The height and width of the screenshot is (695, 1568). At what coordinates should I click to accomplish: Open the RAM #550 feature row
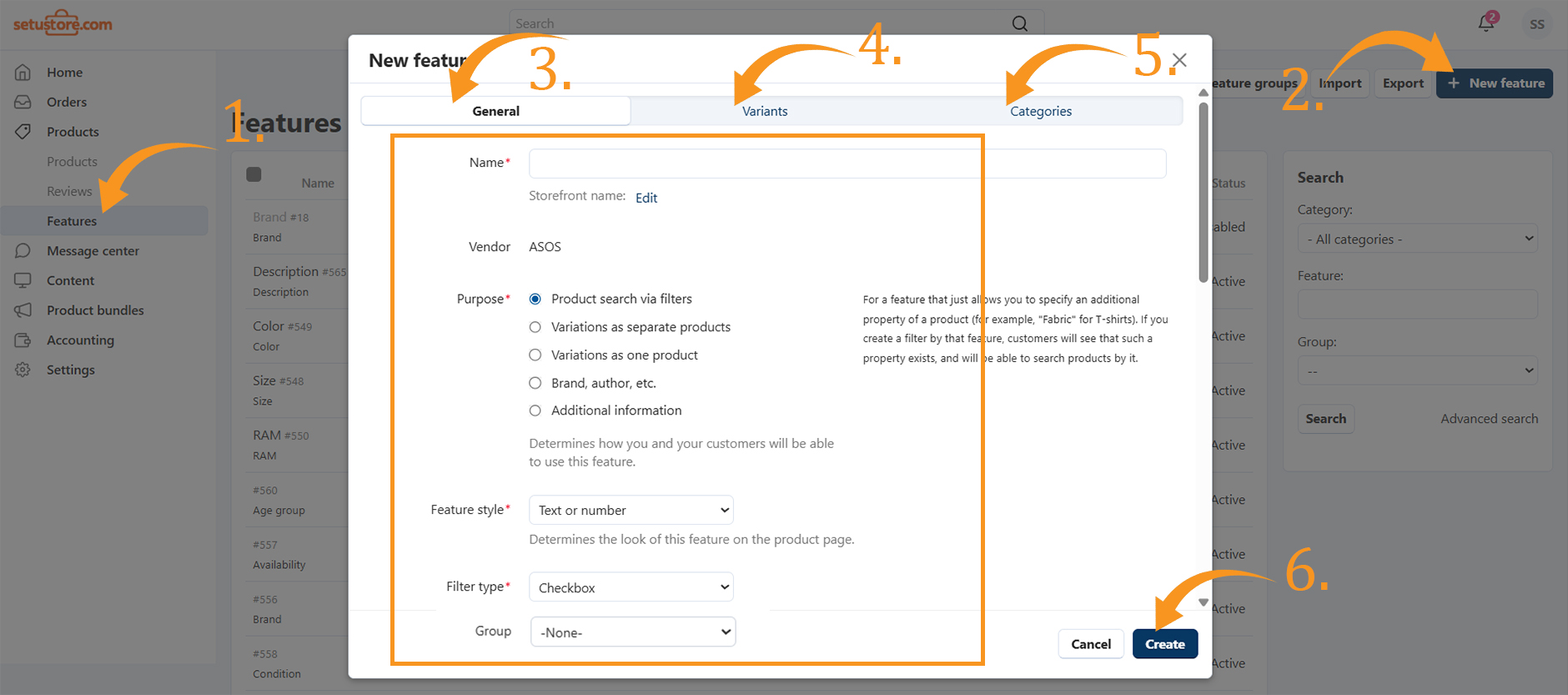[x=281, y=436]
